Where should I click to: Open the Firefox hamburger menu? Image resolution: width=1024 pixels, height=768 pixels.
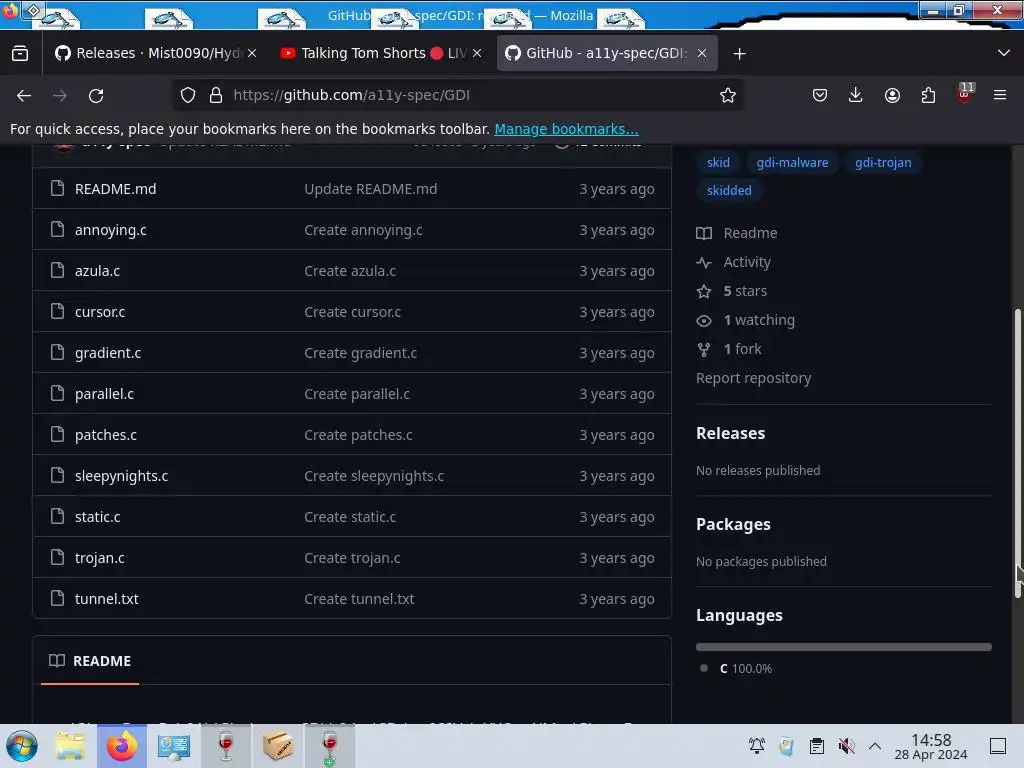[x=999, y=95]
